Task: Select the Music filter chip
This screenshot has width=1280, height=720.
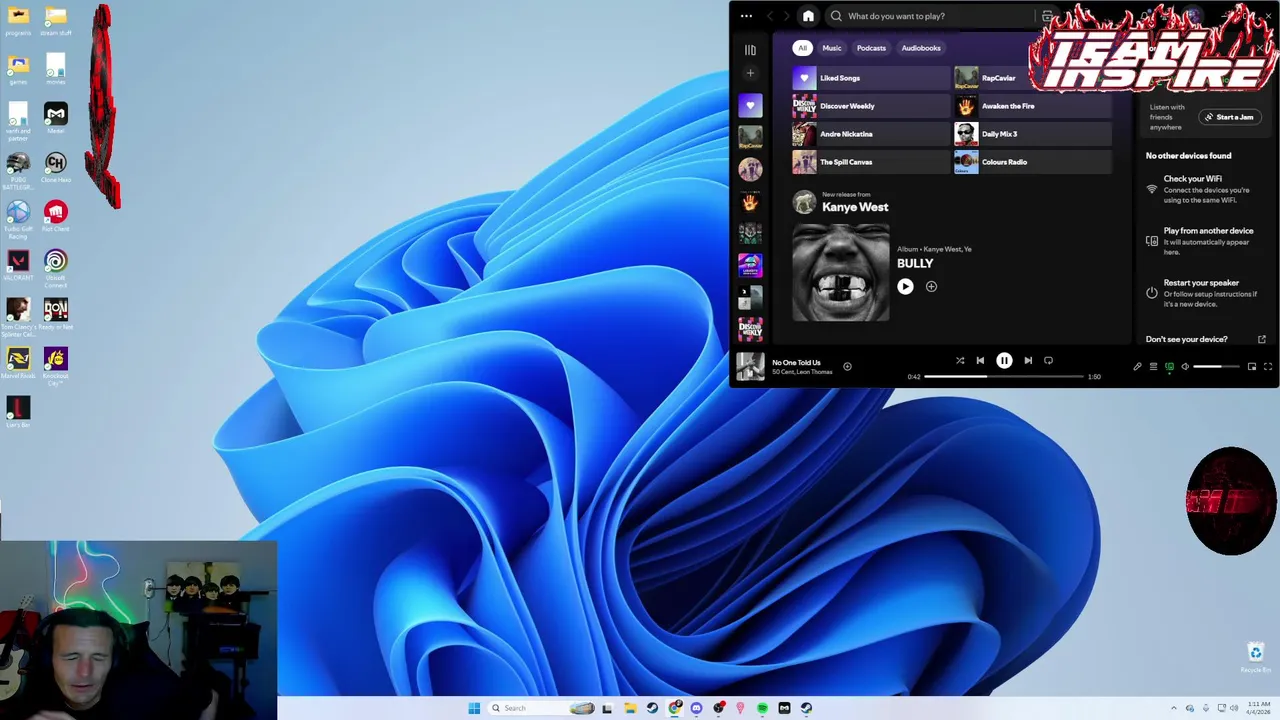Action: pyautogui.click(x=832, y=48)
